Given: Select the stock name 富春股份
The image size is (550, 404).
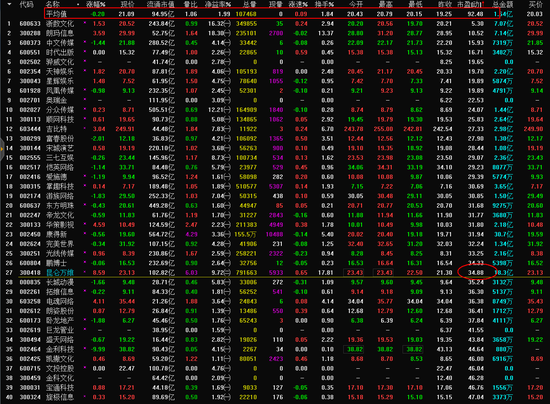Looking at the screenshot, I should click(60, 139).
